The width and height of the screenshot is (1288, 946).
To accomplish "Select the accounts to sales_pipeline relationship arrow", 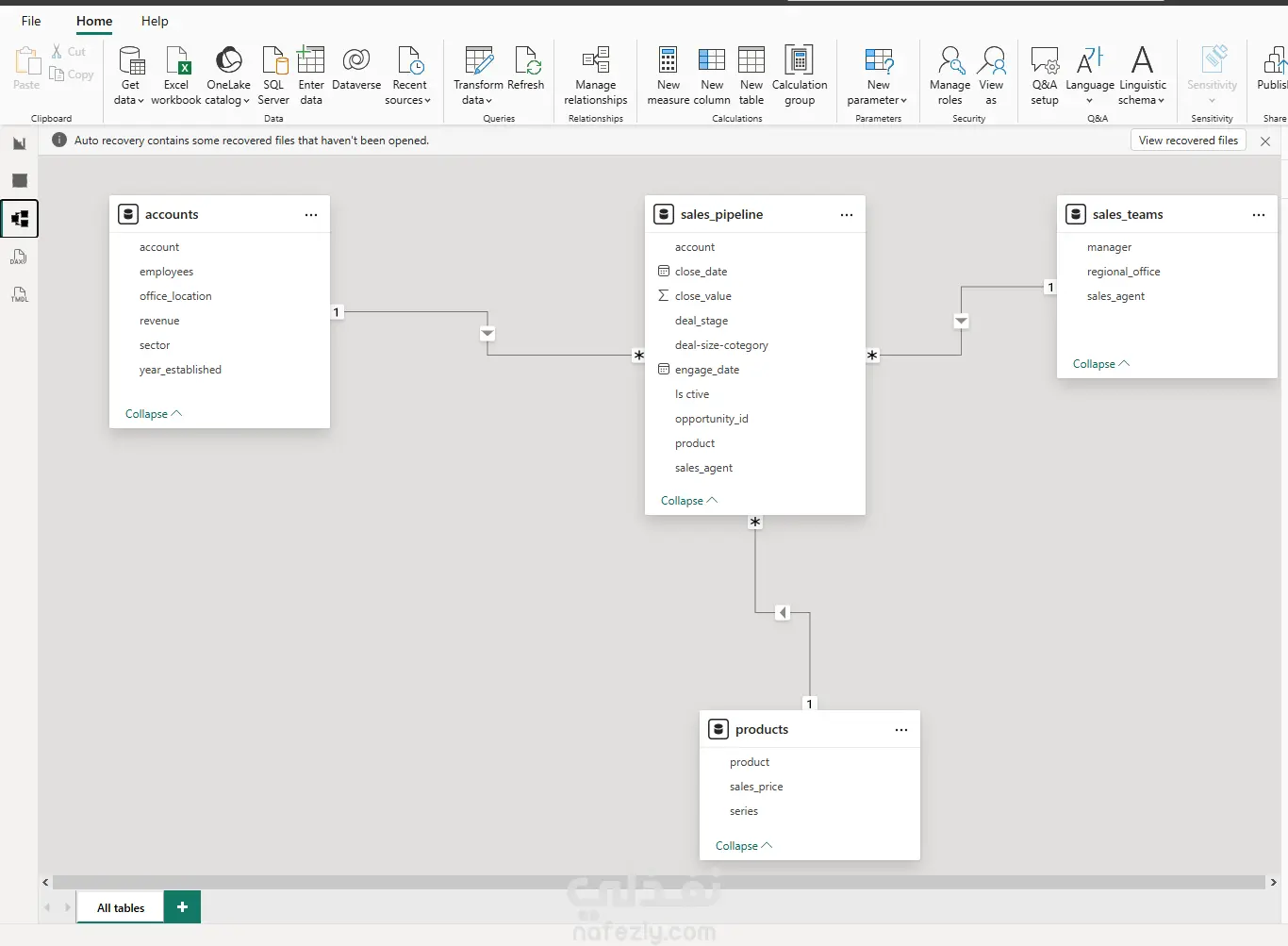I will (x=487, y=334).
